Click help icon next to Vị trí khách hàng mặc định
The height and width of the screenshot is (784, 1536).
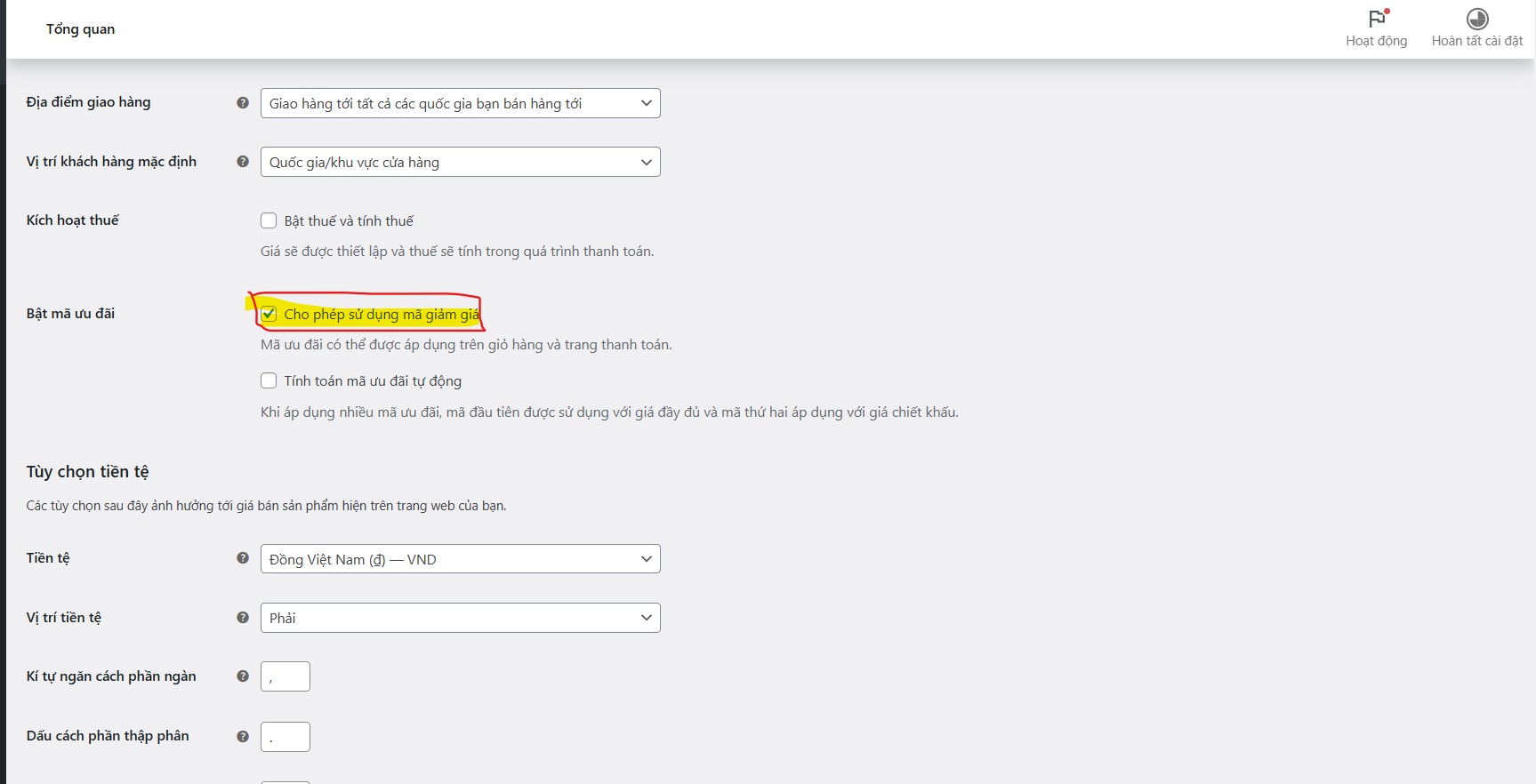(243, 162)
